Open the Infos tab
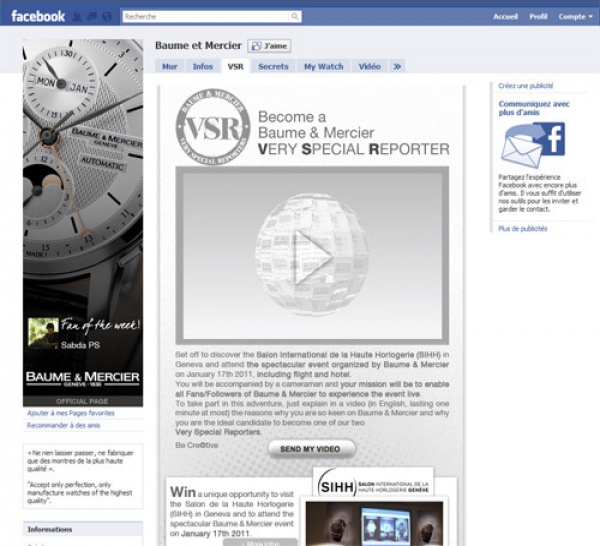 [202, 66]
